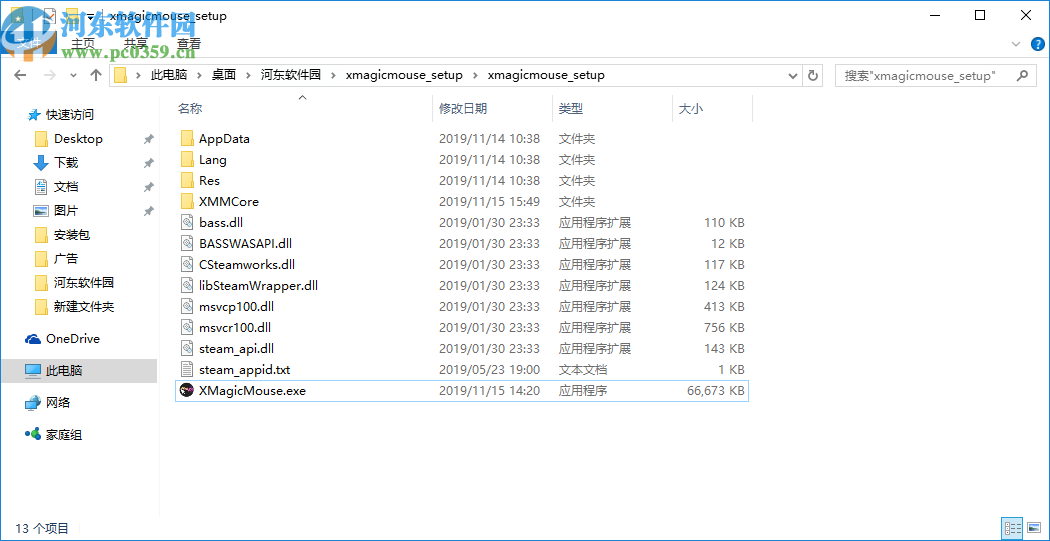Select the msvcp100.dll file icon
Screen dimensions: 1050x541
[187, 307]
